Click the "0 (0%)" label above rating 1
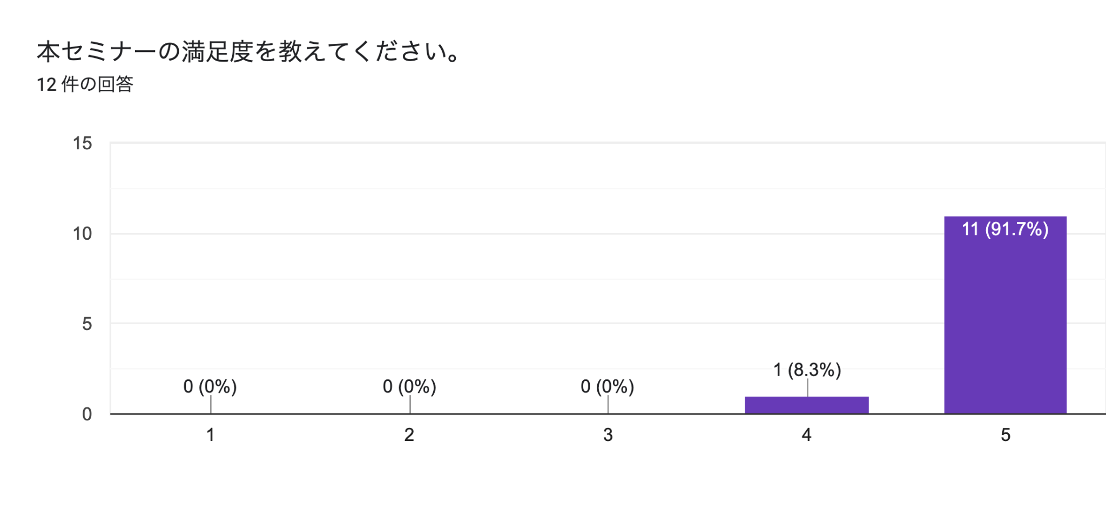Viewport: 1106px width, 528px height. pyautogui.click(x=210, y=386)
